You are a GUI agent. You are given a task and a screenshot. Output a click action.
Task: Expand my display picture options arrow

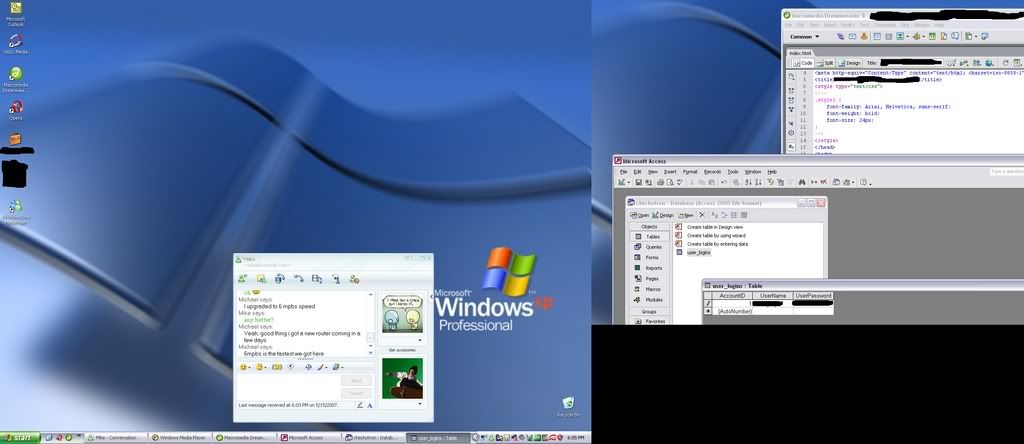pyautogui.click(x=419, y=404)
